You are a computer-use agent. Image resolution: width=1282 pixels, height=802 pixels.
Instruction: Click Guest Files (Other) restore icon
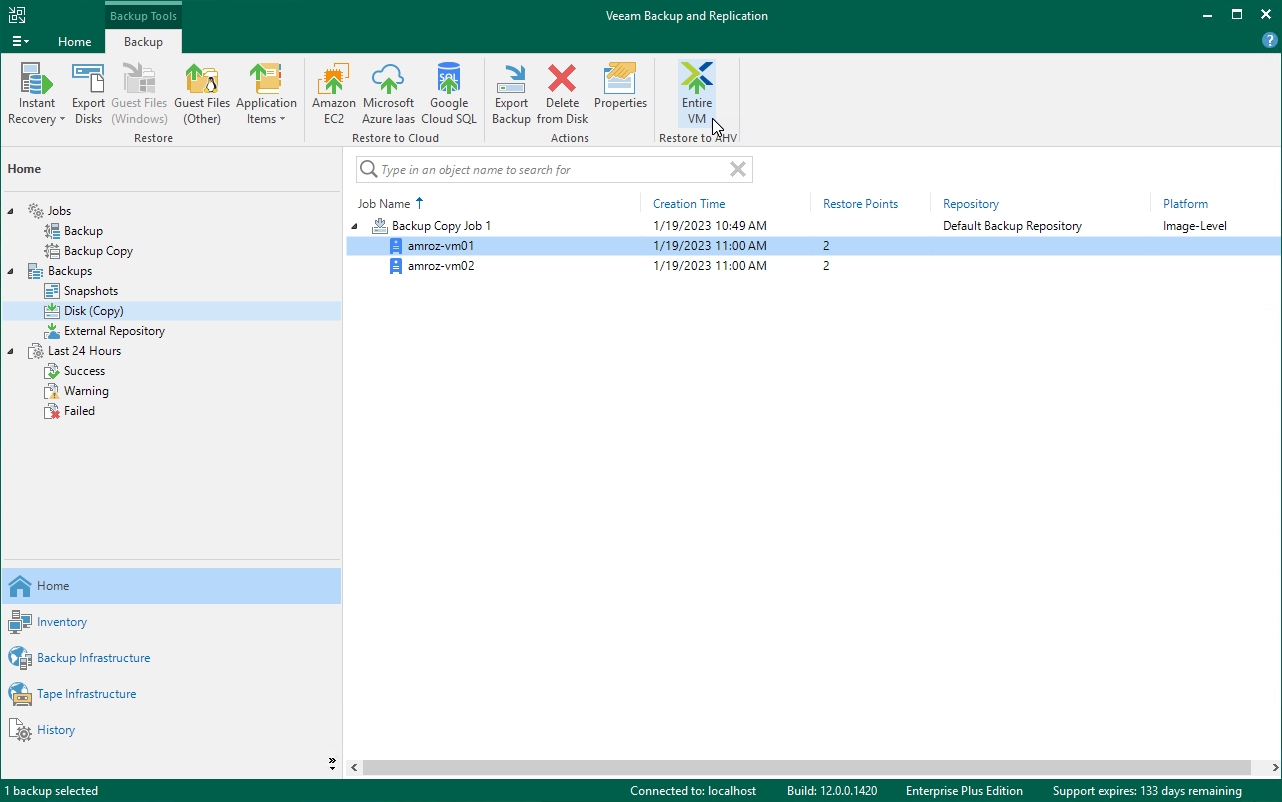[x=202, y=94]
